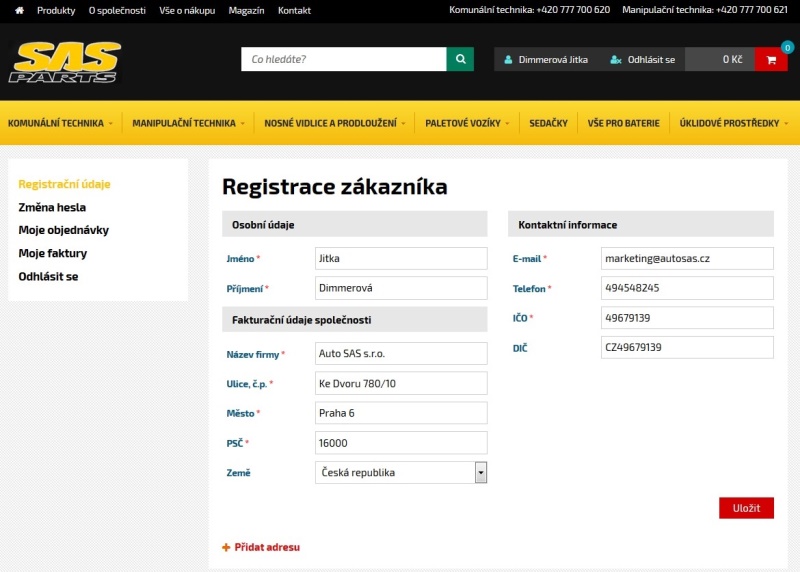Click the Kontaktní informace section header
The width and height of the screenshot is (800, 572).
click(x=641, y=225)
